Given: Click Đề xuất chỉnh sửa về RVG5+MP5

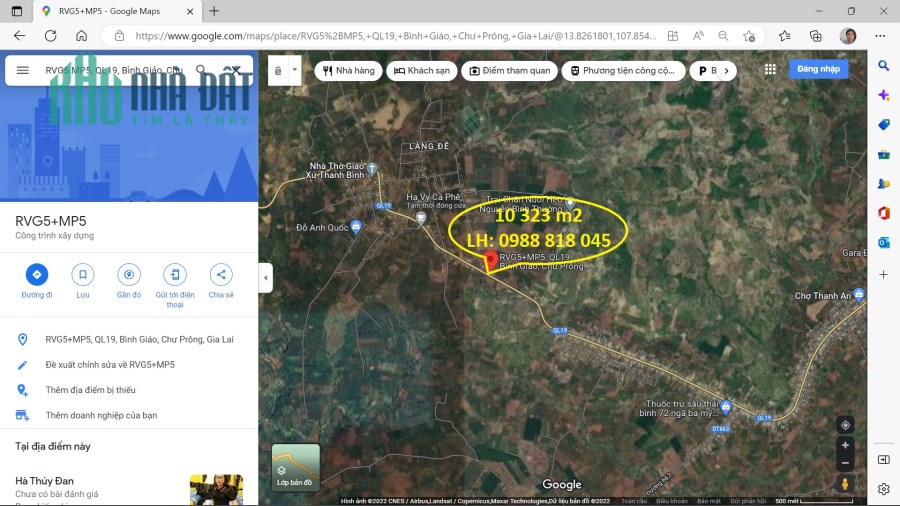Looking at the screenshot, I should click(129, 365).
